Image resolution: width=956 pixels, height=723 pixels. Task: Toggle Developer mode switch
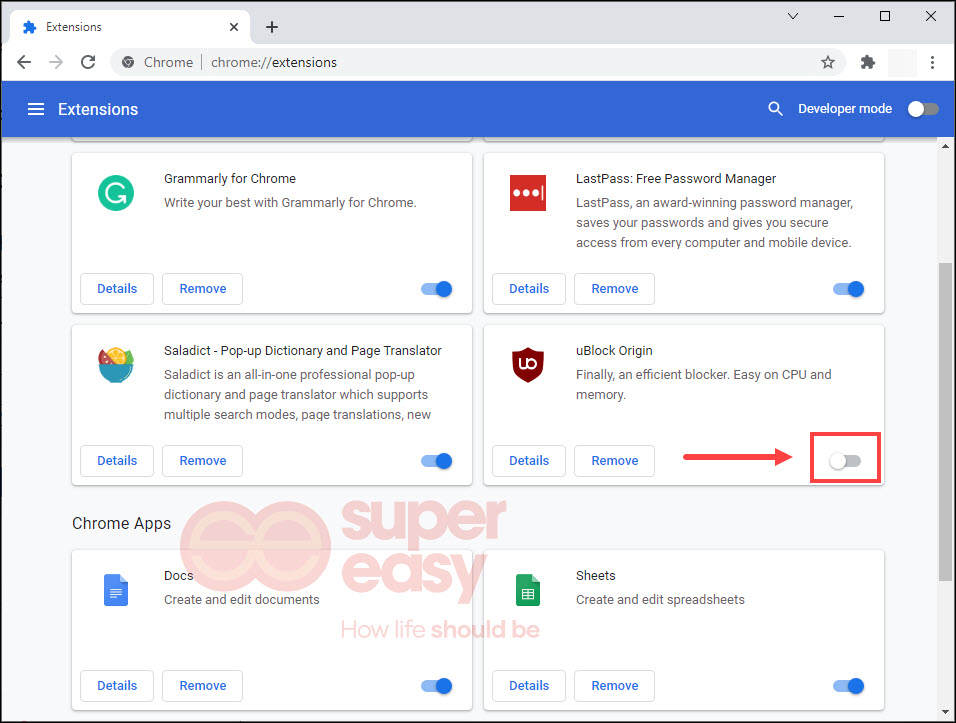click(922, 109)
